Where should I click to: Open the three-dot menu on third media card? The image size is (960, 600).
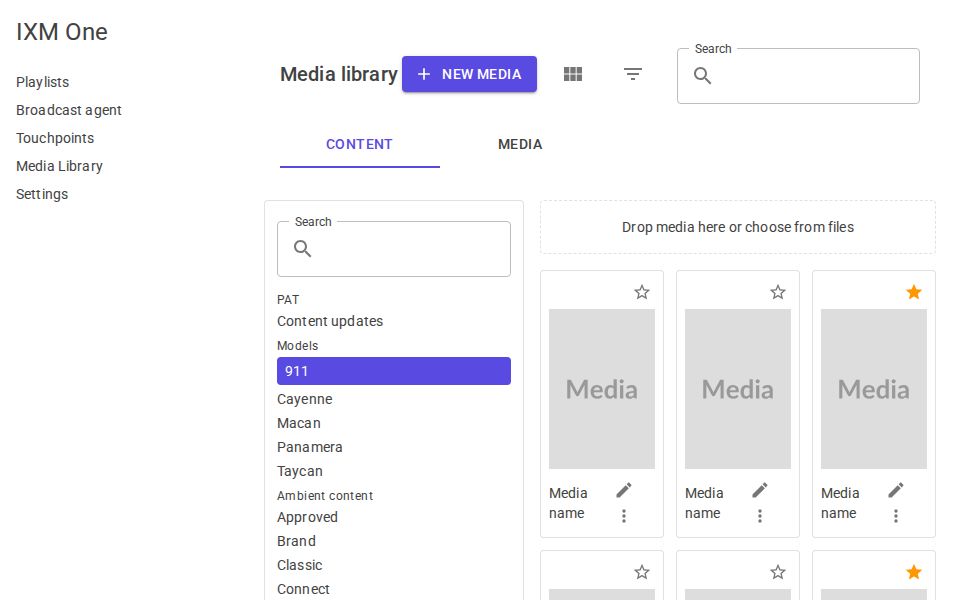click(896, 514)
